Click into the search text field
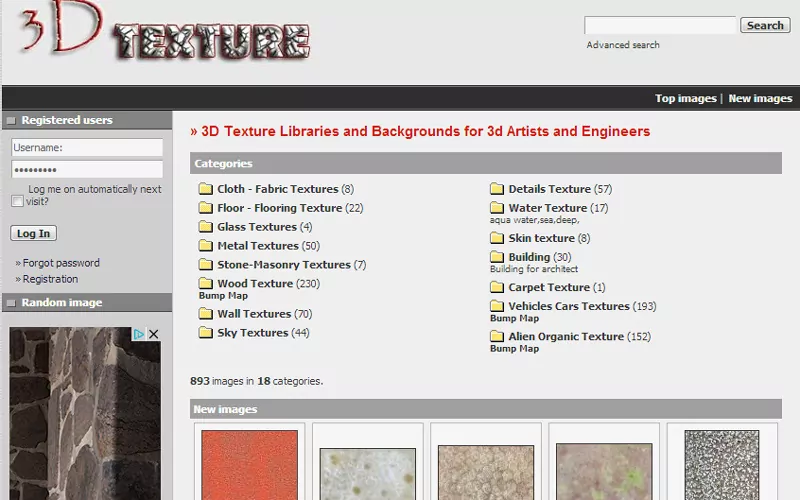This screenshot has height=500, width=800. coord(659,25)
